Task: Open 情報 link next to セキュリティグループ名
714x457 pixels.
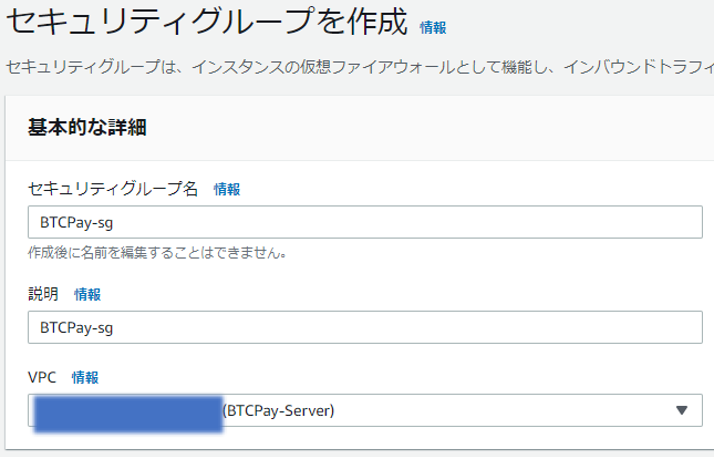Action: (227, 189)
